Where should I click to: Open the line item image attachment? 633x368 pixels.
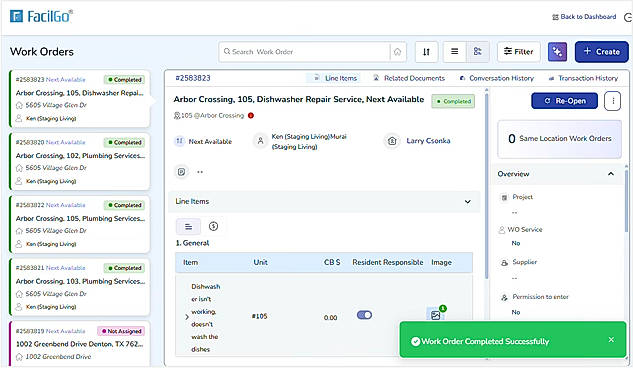pyautogui.click(x=436, y=315)
